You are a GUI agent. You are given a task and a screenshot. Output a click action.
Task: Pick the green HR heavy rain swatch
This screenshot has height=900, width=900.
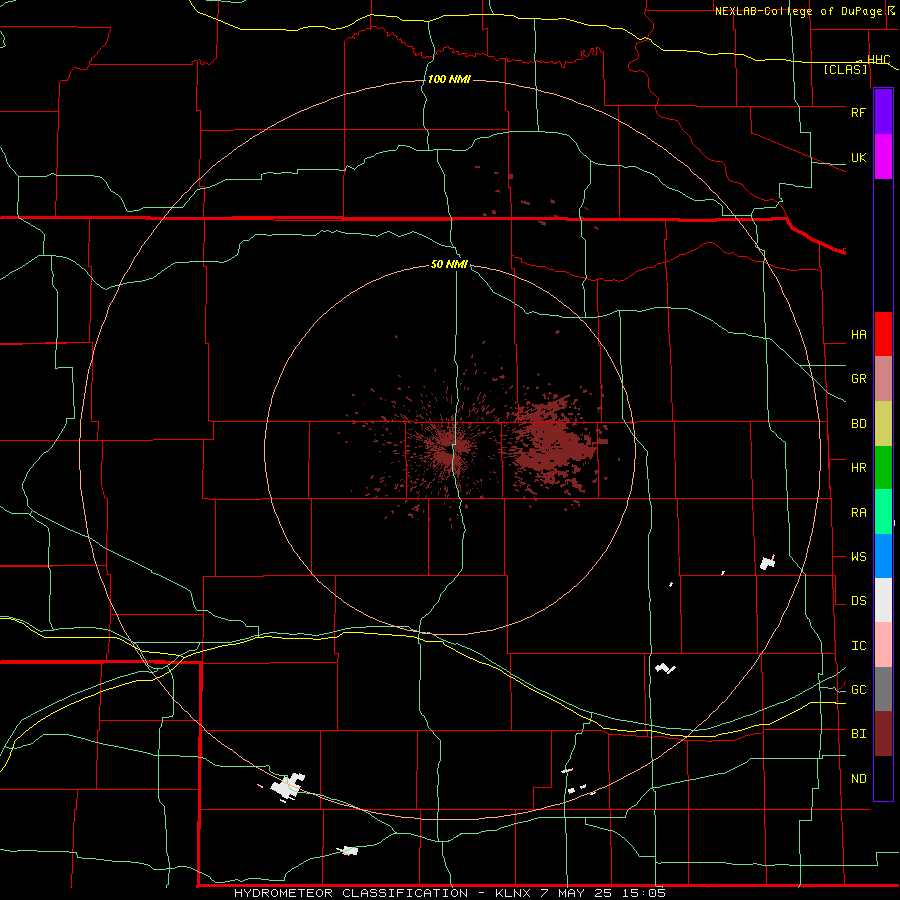(883, 468)
